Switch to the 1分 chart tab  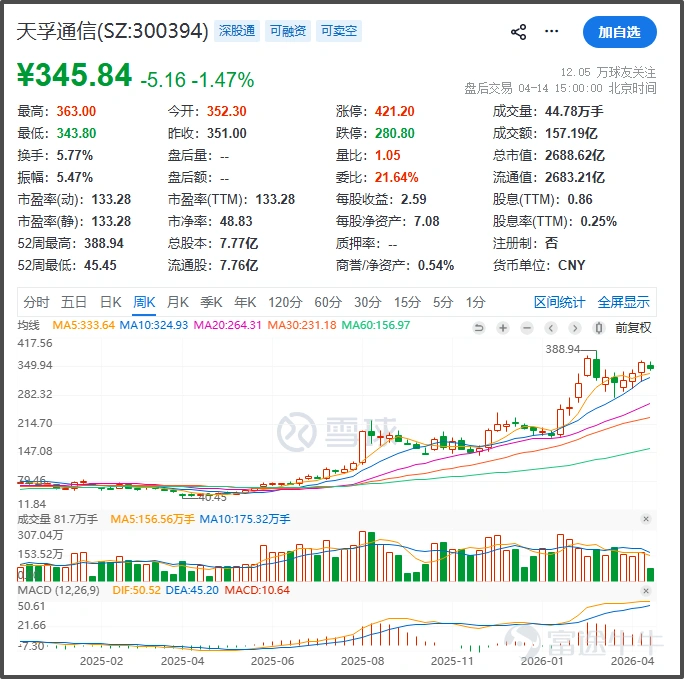475,302
